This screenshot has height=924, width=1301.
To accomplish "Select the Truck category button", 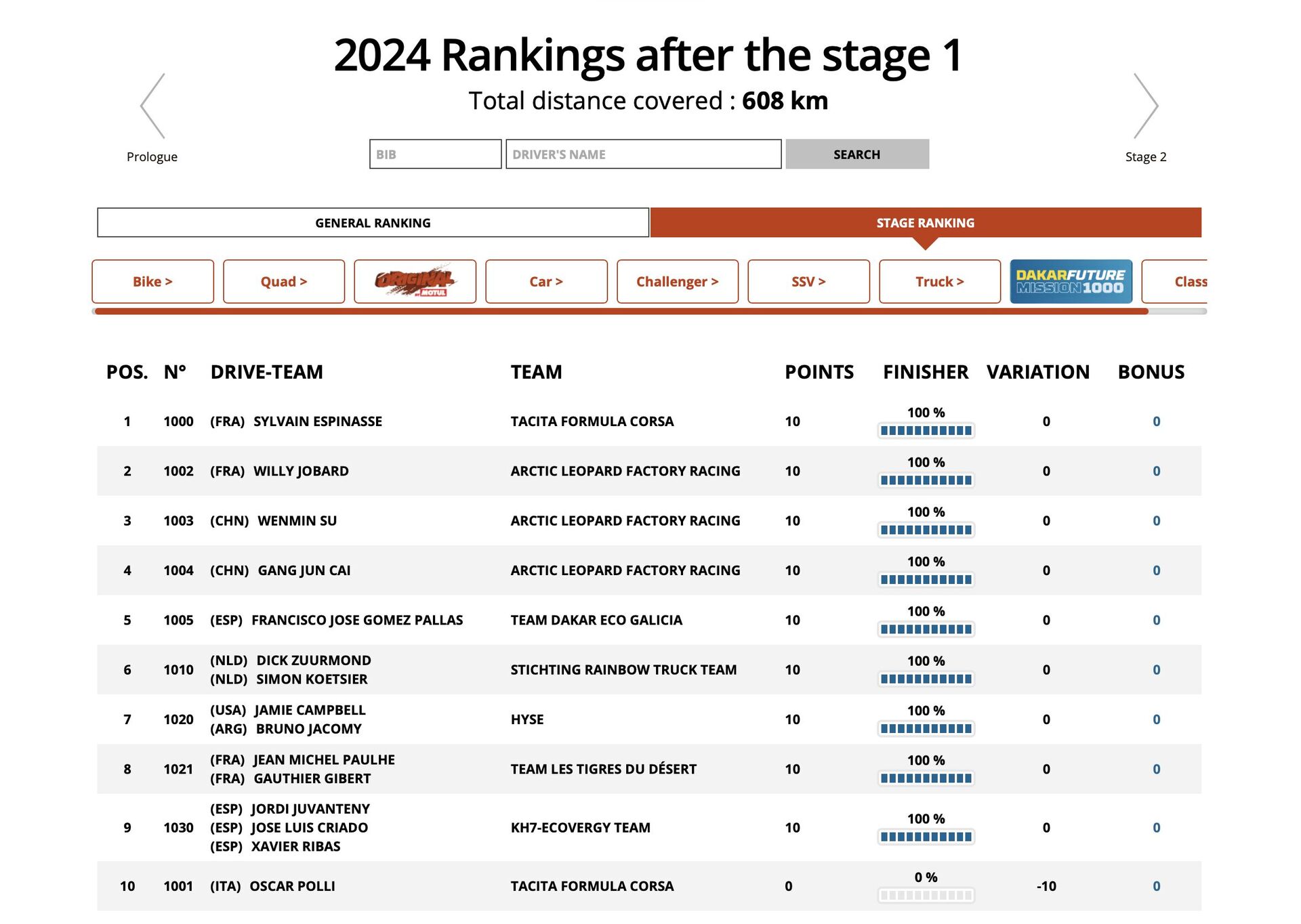I will coord(939,281).
